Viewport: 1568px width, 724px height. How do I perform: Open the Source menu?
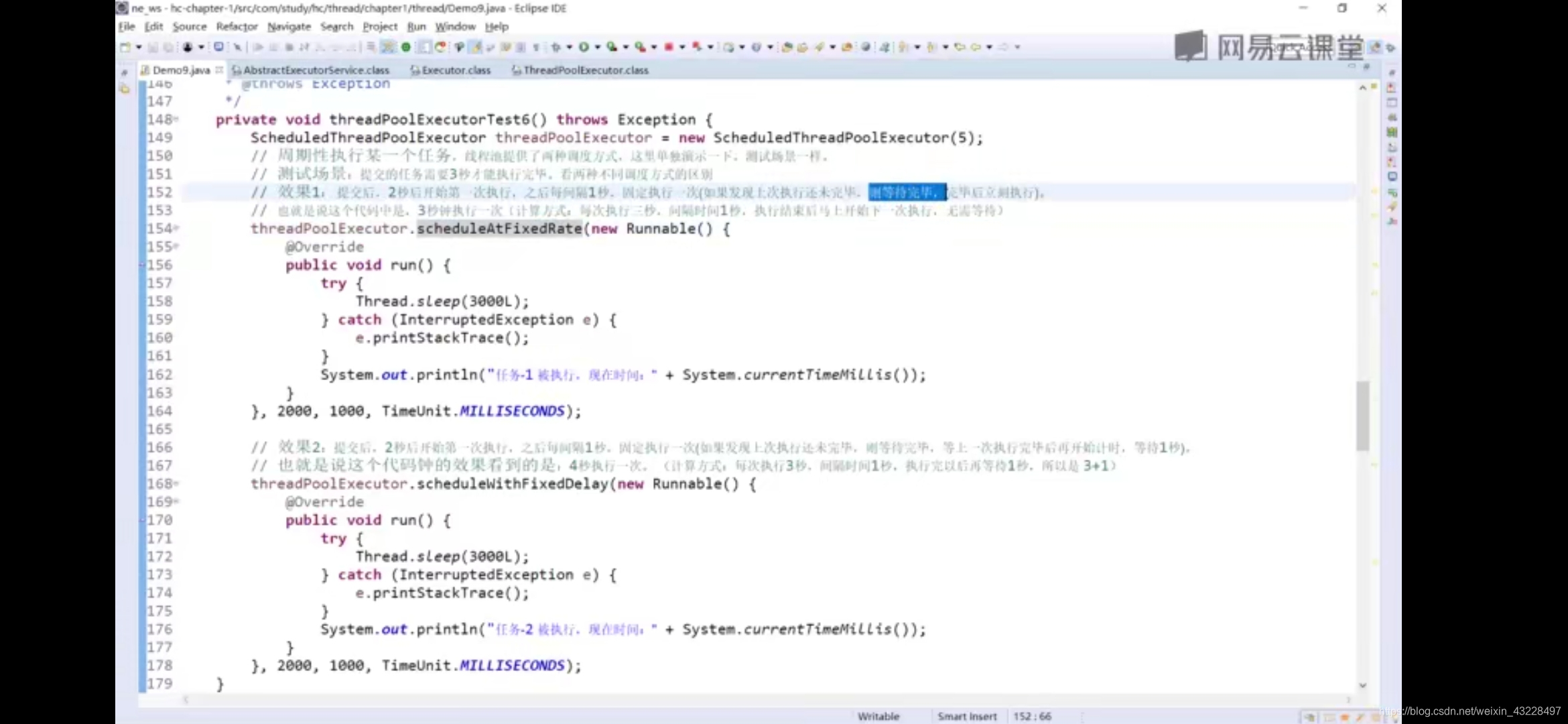pos(190,26)
